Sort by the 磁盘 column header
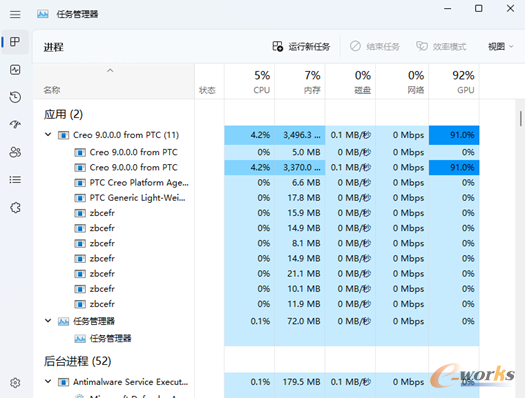Screen dimensions: 525x398 350,82
